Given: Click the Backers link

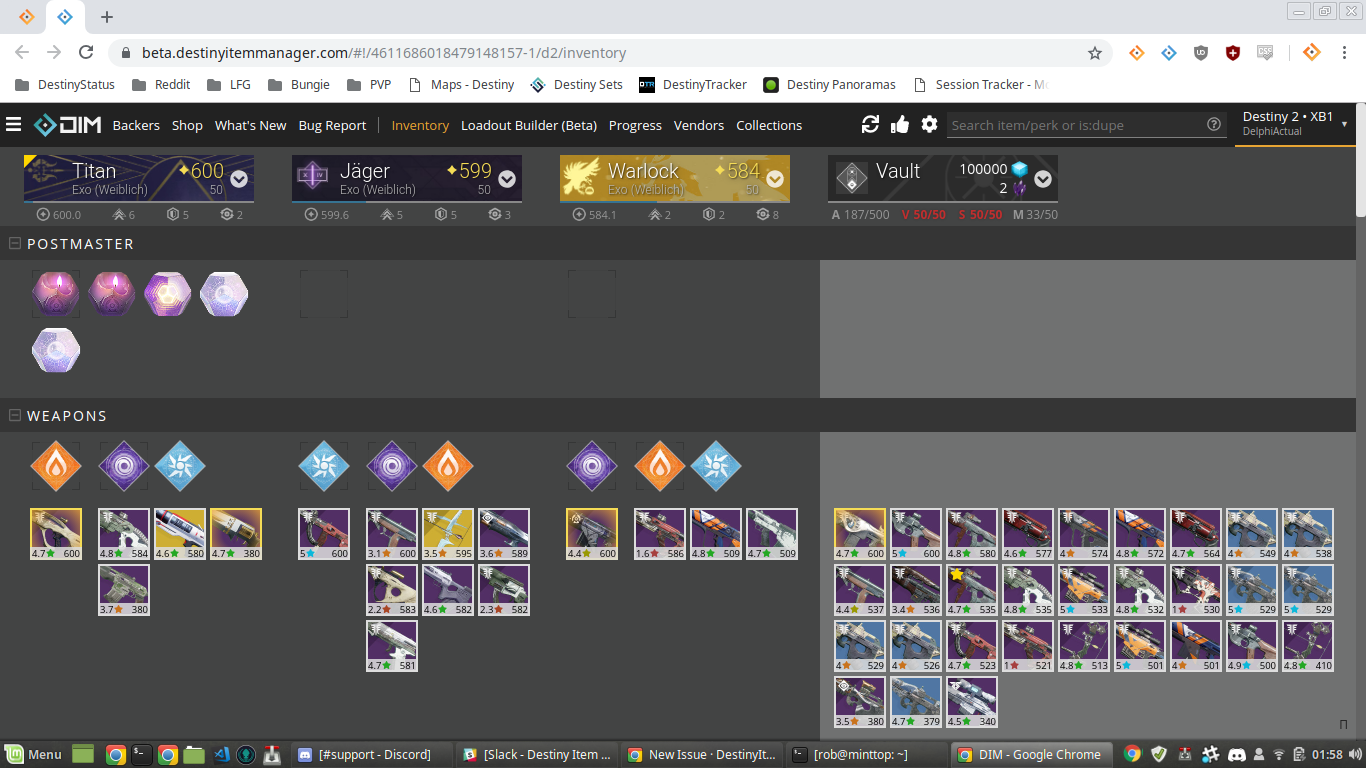Looking at the screenshot, I should 136,125.
